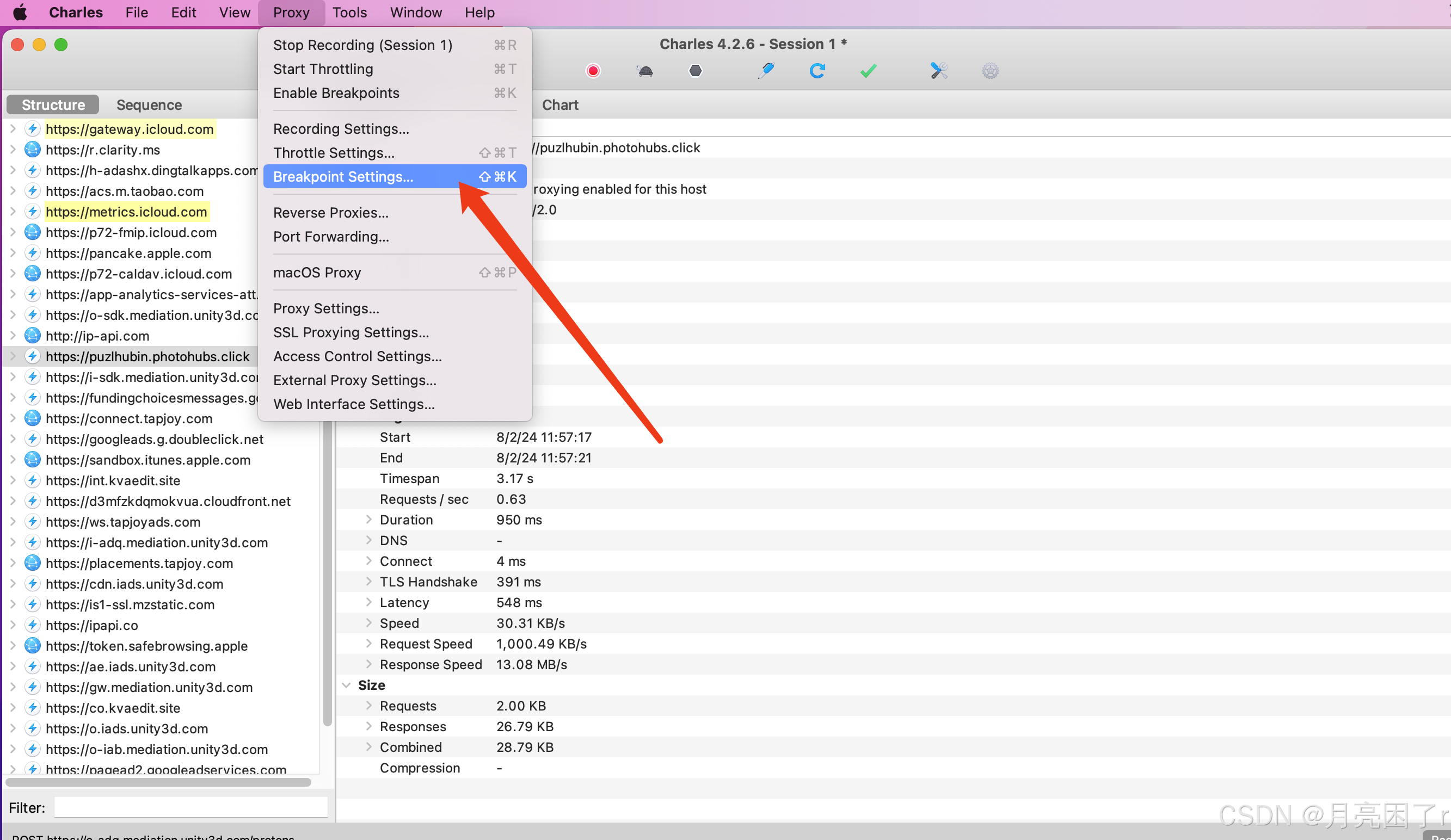Select the https://pancake.apple.com host row
Image resolution: width=1451 pixels, height=840 pixels.
(131, 254)
